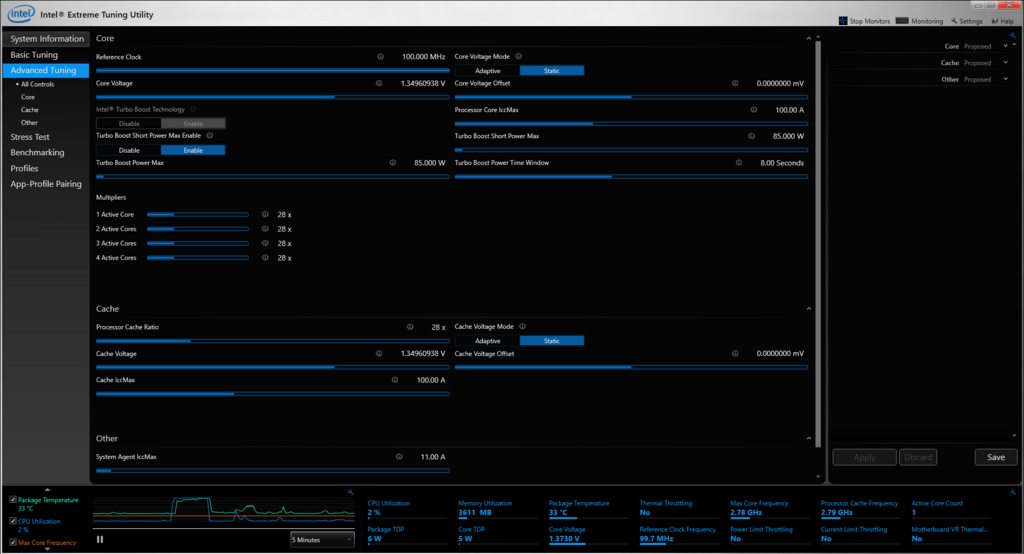The height and width of the screenshot is (554, 1024).
Task: Collapse the Other section
Action: tap(808, 438)
